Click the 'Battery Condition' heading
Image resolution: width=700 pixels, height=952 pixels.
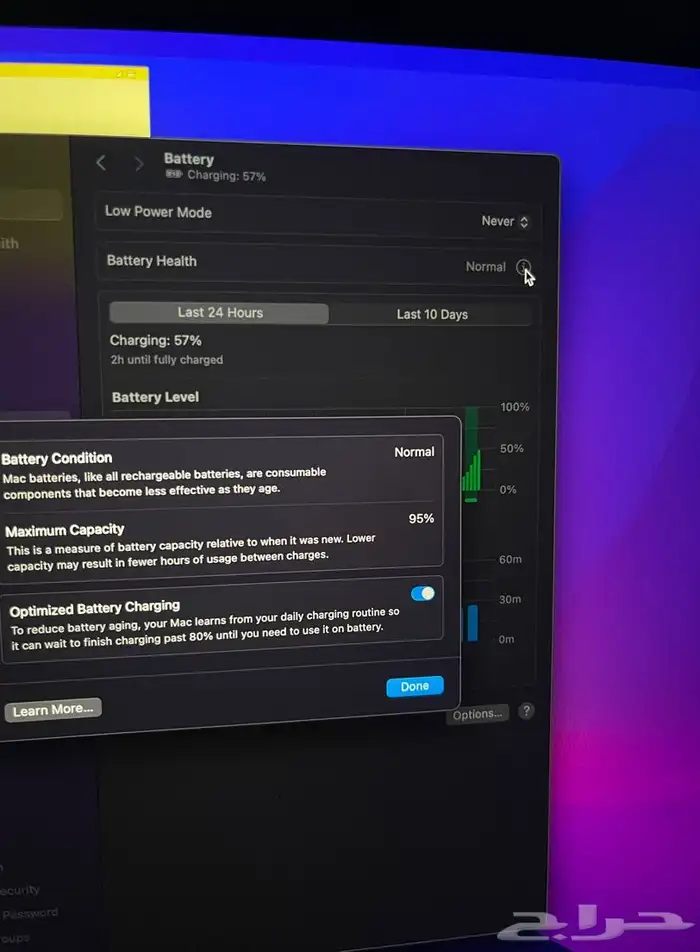click(57, 458)
